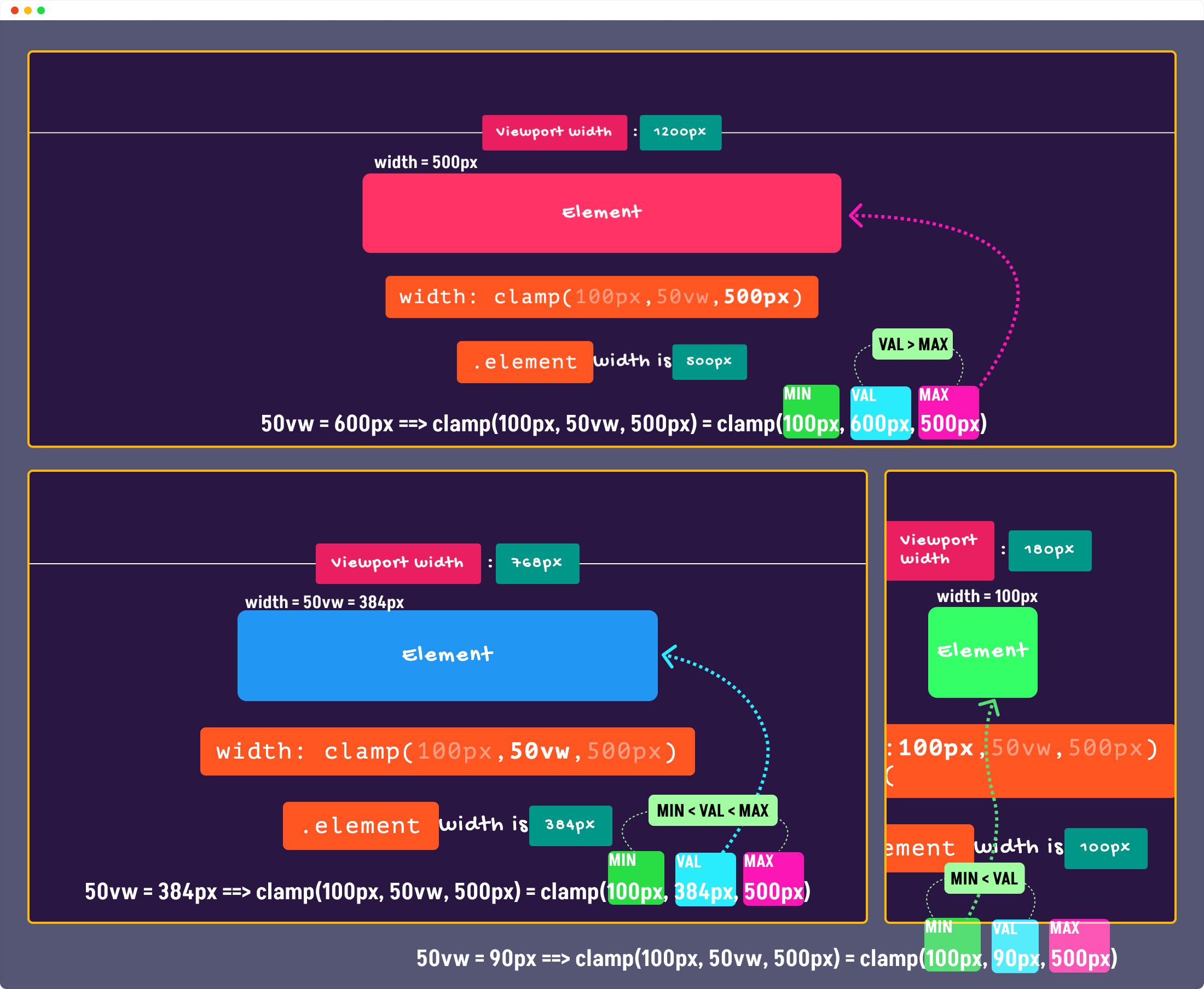Click the green arrowhead below green Element
Screen dimensions: 1204x989
pos(990,707)
